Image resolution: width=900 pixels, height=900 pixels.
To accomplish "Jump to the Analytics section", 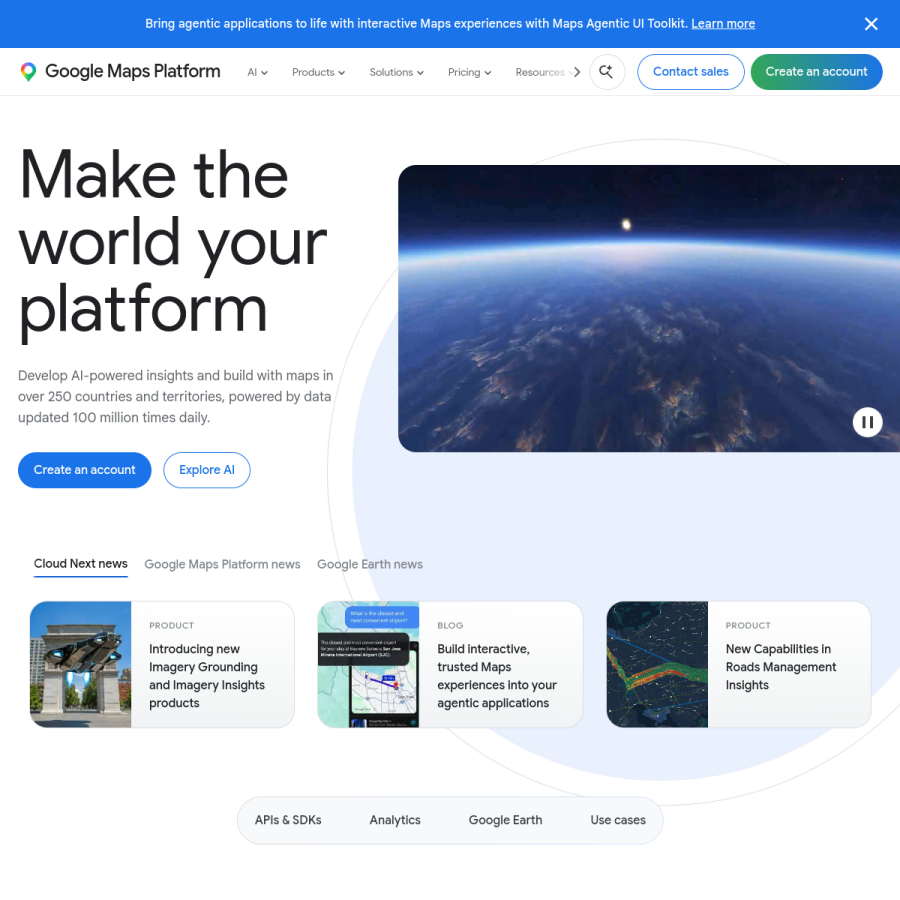I will point(395,820).
